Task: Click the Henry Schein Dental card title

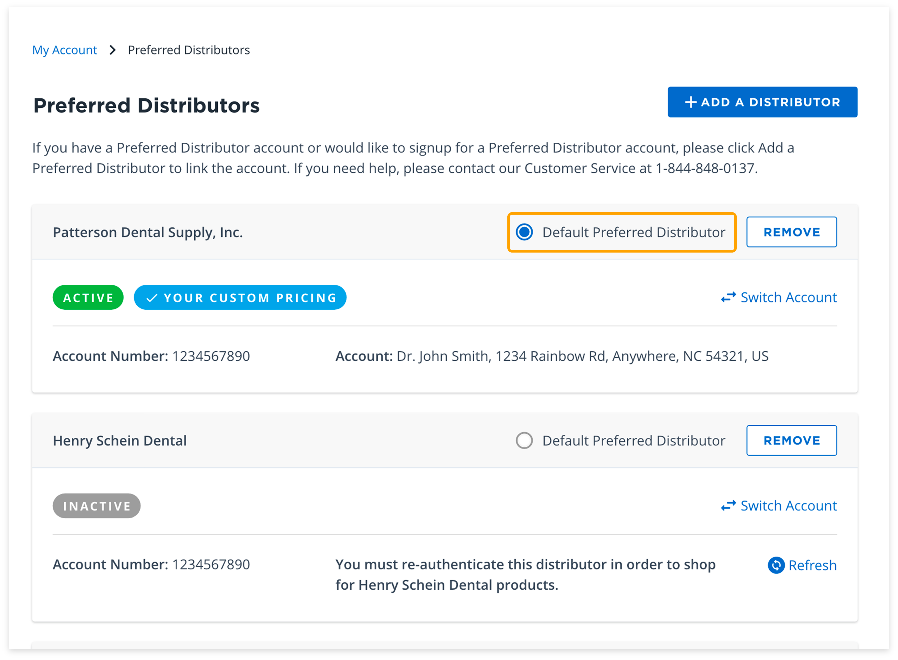Action: (120, 440)
